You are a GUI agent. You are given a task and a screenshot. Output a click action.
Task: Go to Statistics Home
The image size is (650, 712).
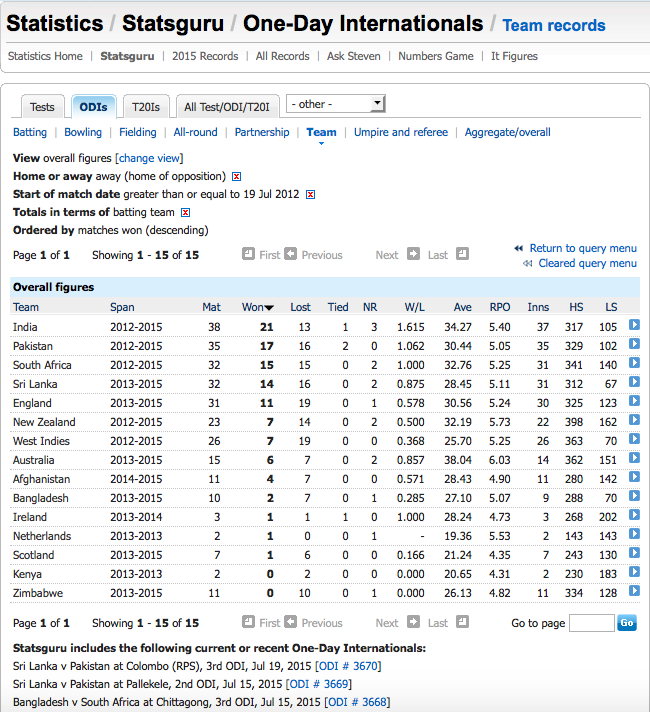(45, 56)
